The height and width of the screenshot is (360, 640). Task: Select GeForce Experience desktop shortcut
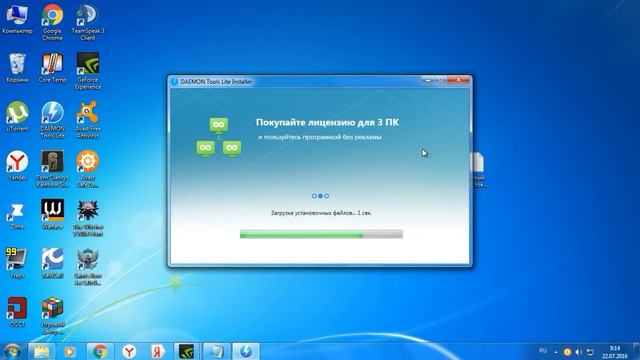88,71
